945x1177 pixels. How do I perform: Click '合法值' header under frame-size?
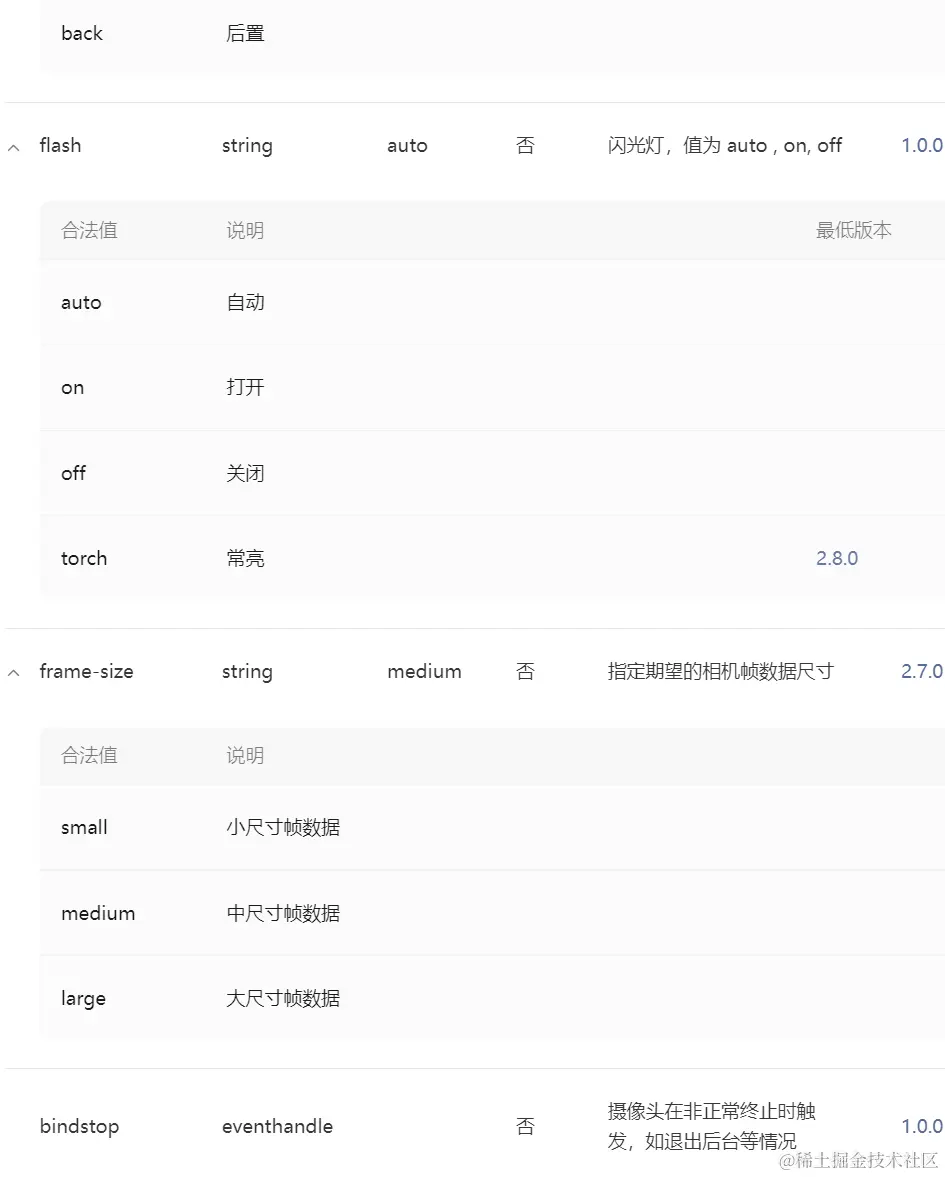(89, 755)
